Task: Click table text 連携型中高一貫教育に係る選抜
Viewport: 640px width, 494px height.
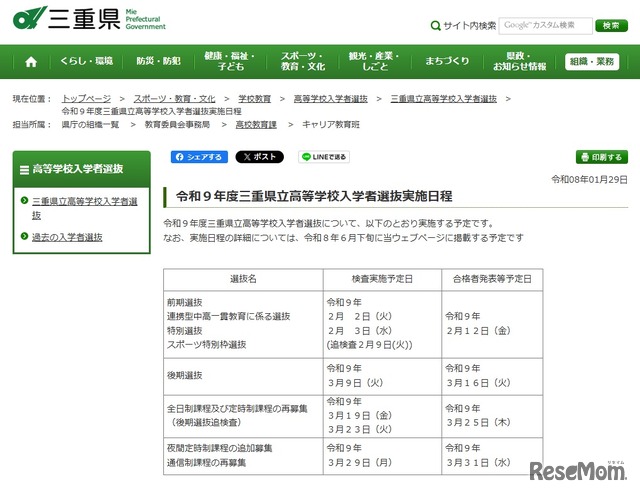Action: click(x=229, y=316)
